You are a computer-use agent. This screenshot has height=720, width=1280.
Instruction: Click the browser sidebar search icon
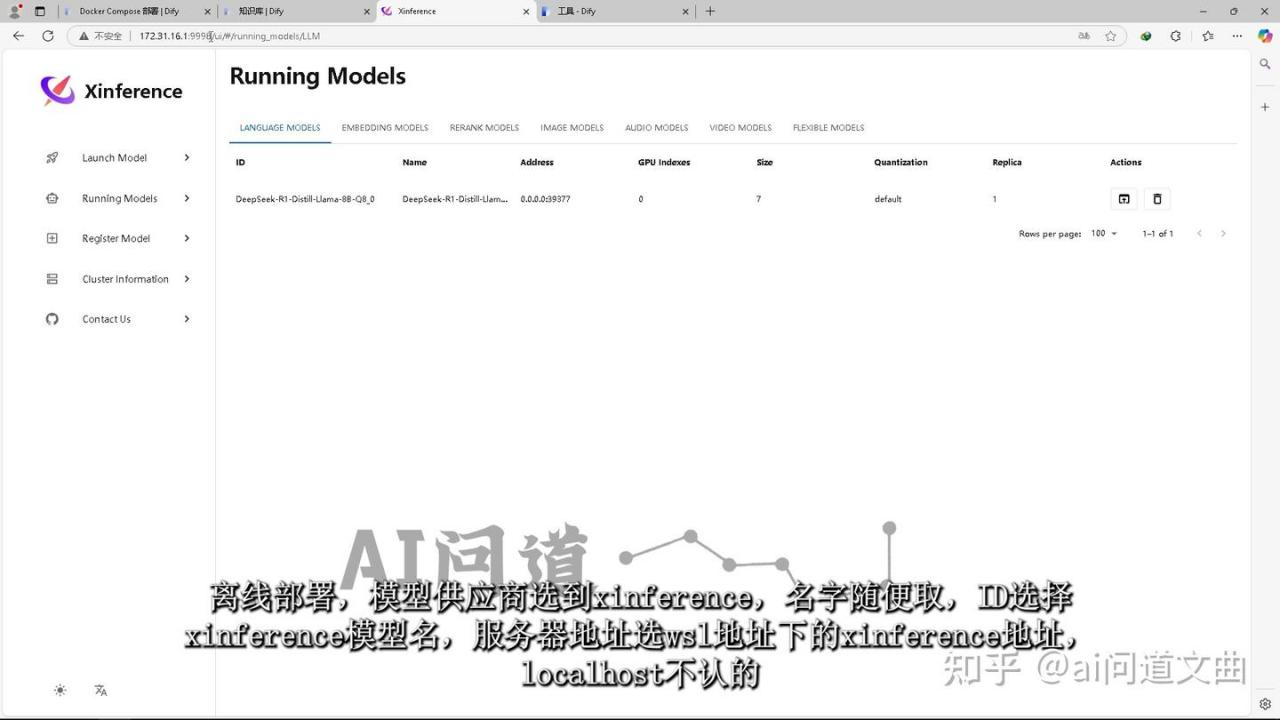(1265, 64)
